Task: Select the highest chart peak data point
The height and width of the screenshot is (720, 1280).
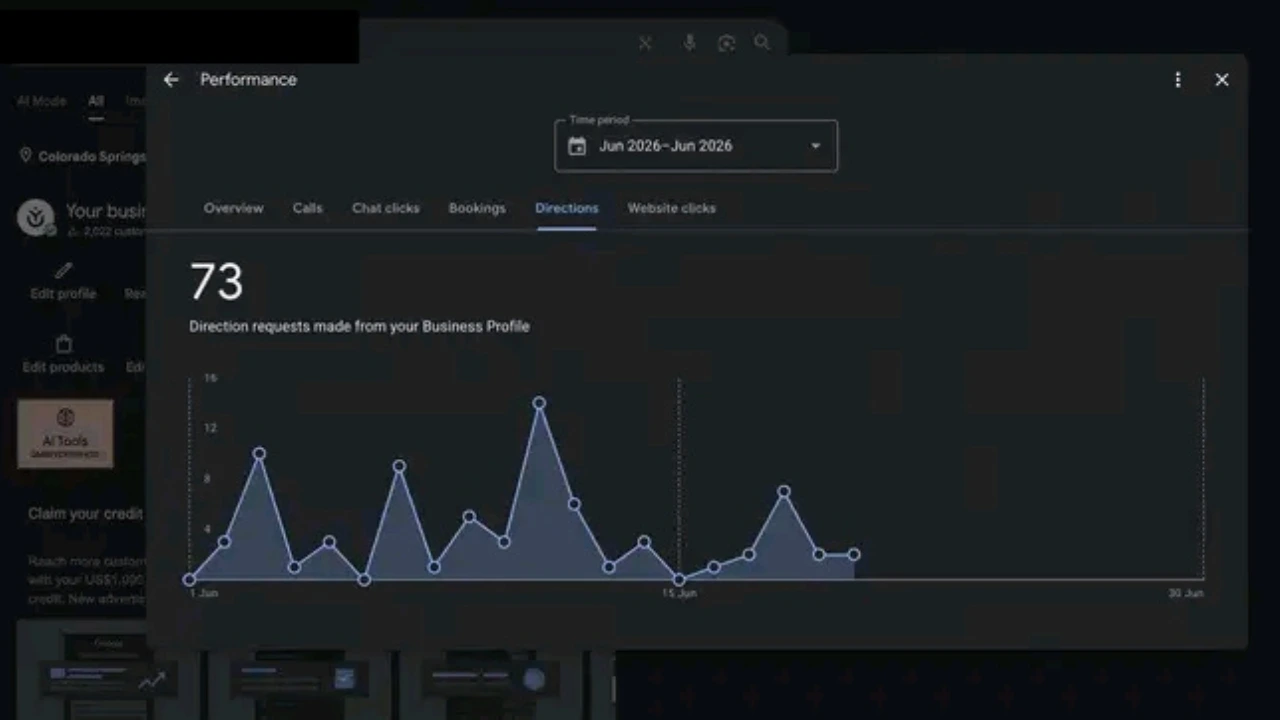Action: (539, 403)
